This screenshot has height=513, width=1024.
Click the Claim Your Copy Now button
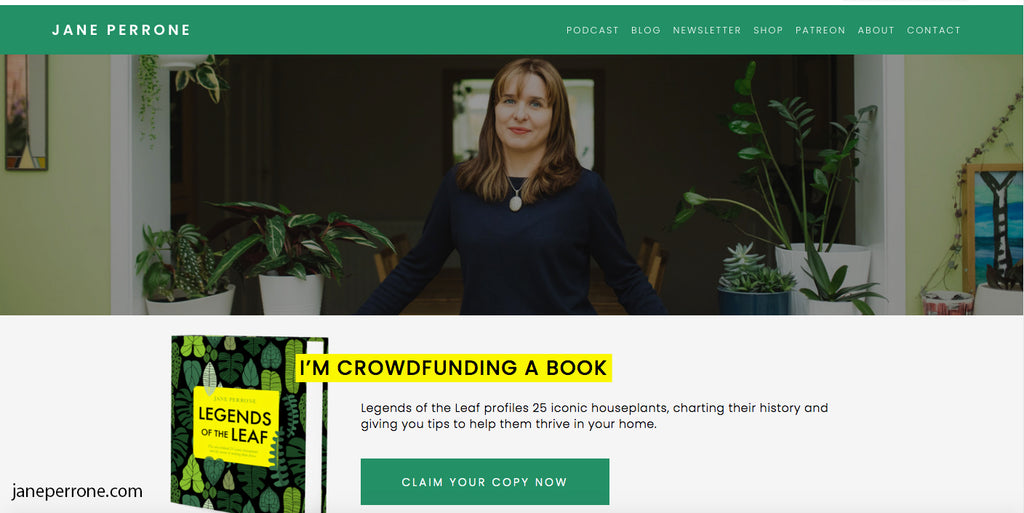point(485,482)
